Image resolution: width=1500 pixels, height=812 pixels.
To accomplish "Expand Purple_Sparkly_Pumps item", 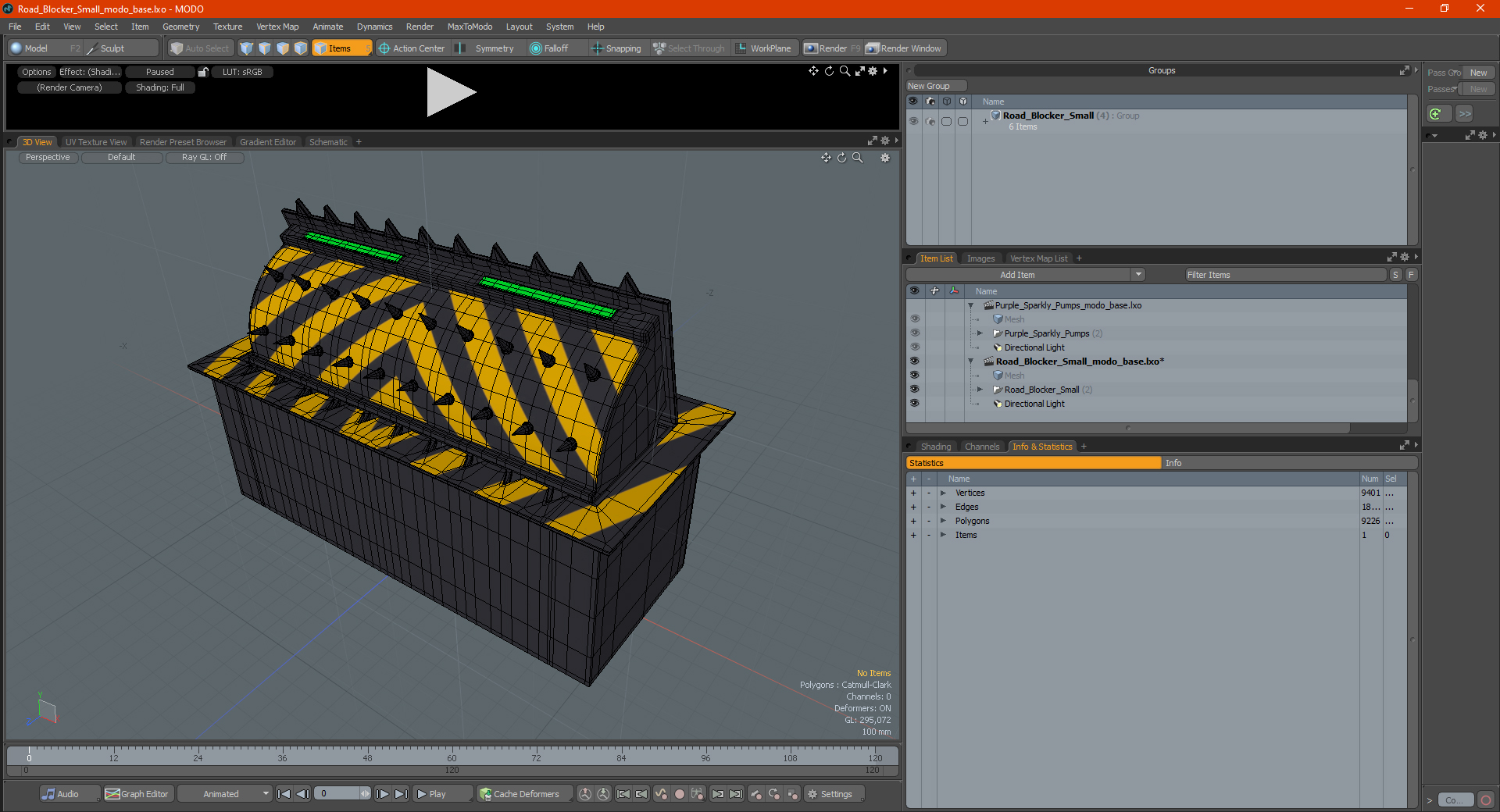I will tap(980, 333).
